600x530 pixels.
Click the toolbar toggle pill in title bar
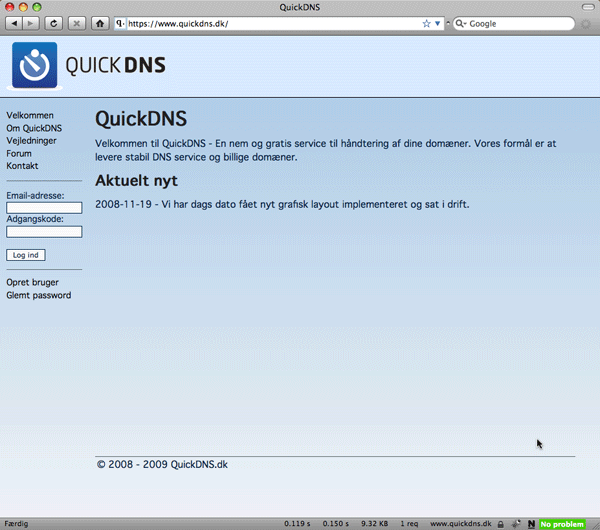588,7
